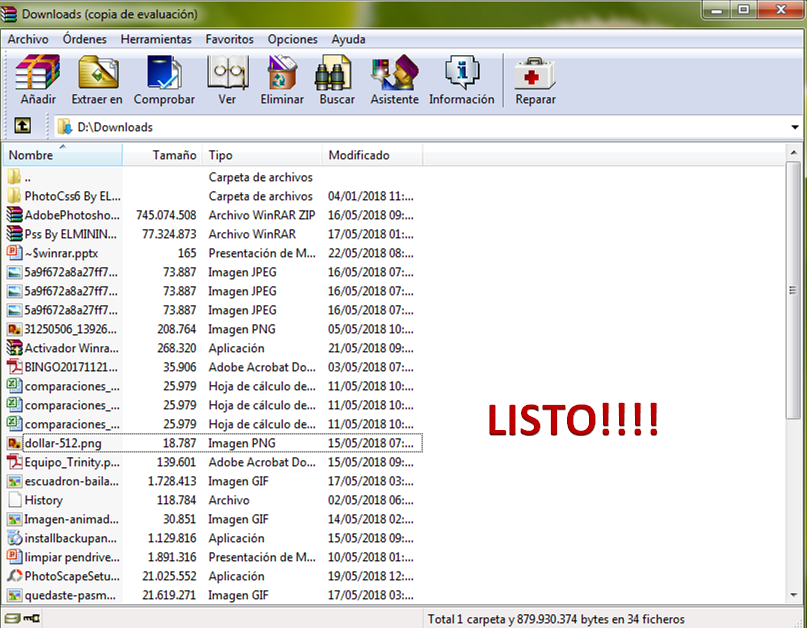This screenshot has height=628, width=807.
Task: Click the Reparar first-aid icon
Action: tap(535, 74)
